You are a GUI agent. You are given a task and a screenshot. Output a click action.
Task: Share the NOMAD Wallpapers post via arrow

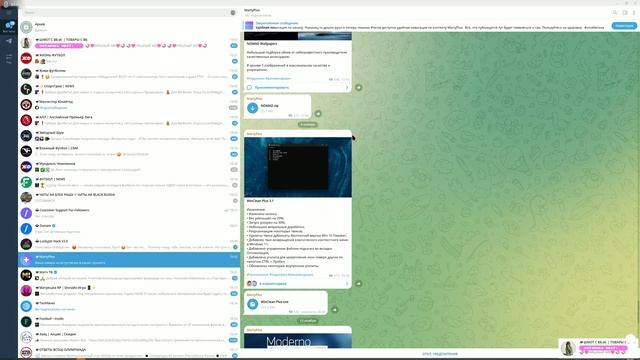click(x=358, y=87)
